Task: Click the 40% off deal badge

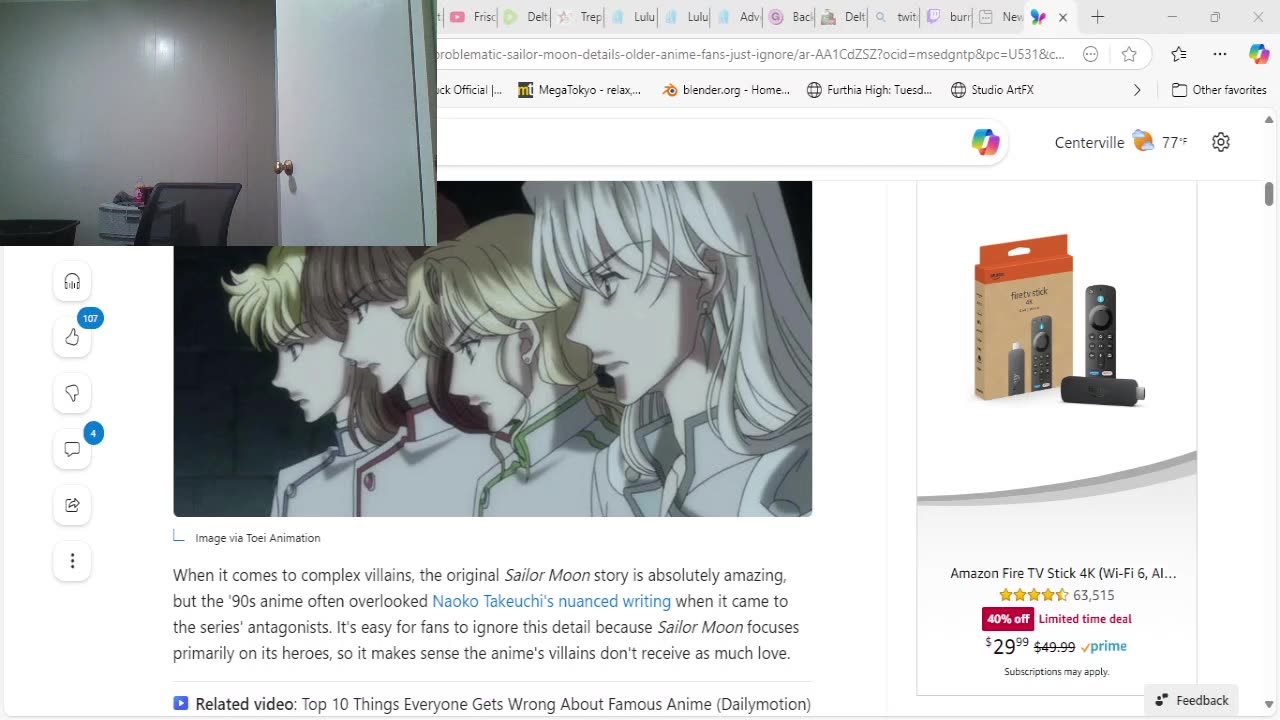Action: point(1008,619)
